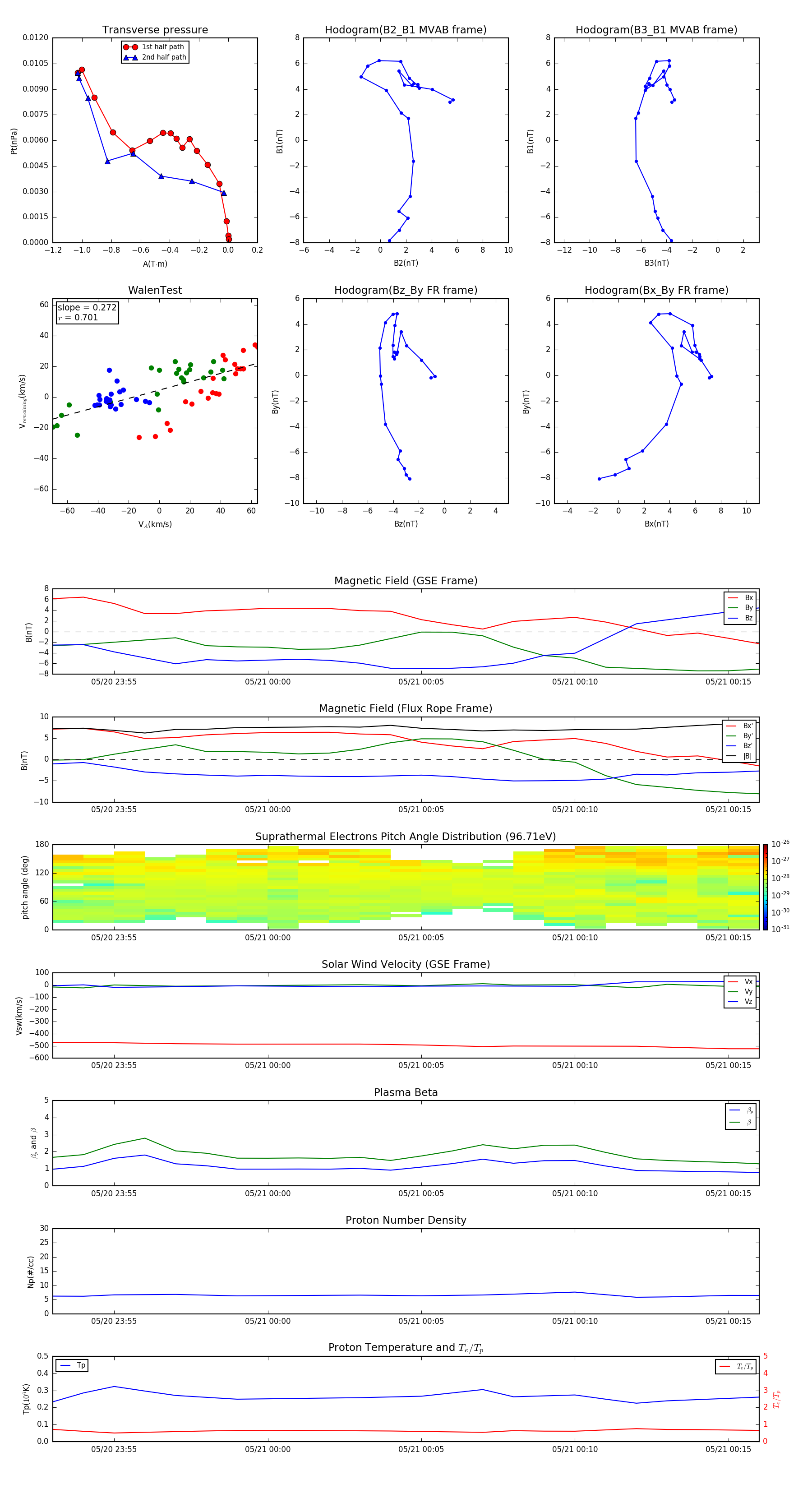Select βp entry in Plasma Beta legend
Screen dimensions: 812x1489
coord(741,1110)
